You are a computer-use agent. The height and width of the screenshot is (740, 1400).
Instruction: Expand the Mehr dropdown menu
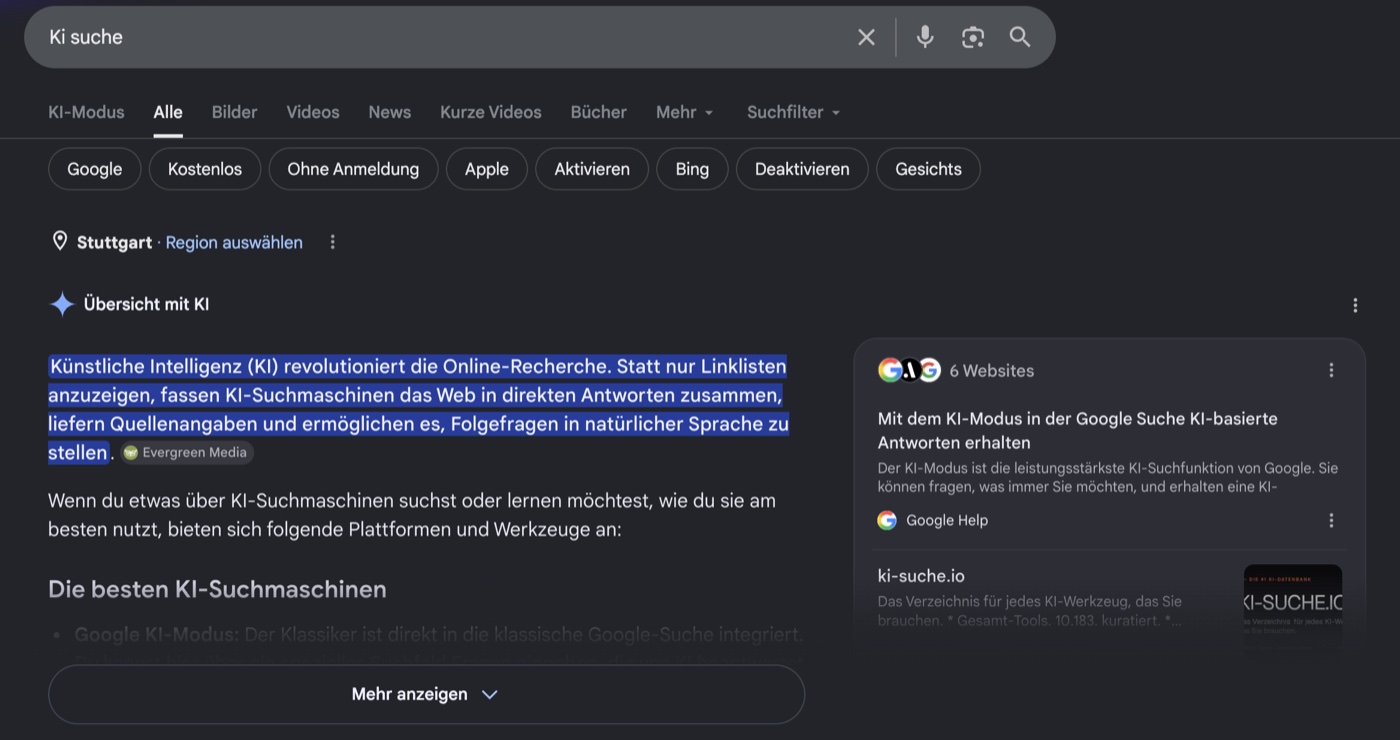pyautogui.click(x=685, y=112)
